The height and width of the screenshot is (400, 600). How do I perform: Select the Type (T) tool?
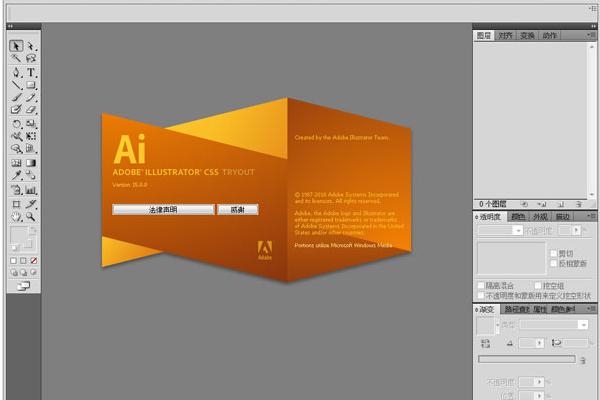coord(31,72)
